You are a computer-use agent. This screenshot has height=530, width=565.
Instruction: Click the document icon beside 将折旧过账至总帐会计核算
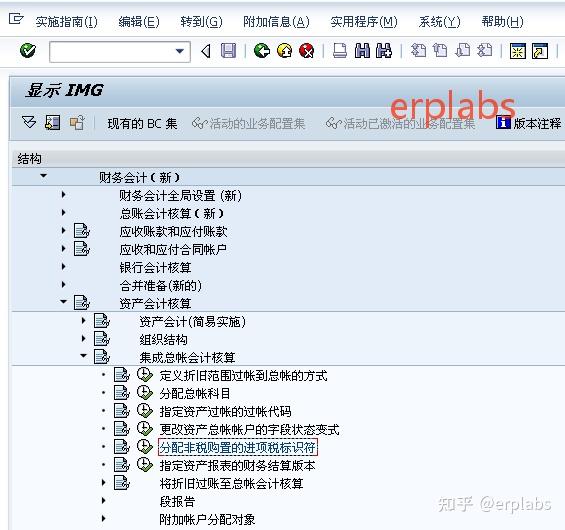(122, 483)
